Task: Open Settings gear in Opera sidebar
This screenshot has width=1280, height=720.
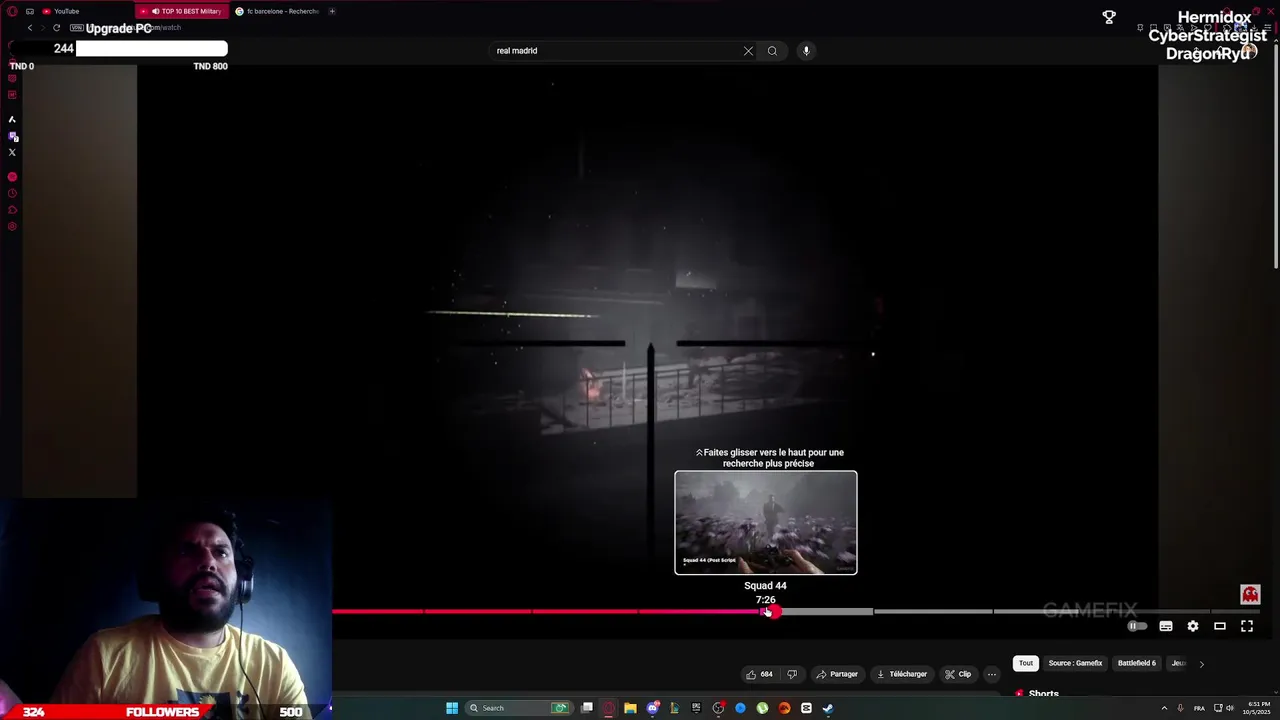Action: [12, 226]
